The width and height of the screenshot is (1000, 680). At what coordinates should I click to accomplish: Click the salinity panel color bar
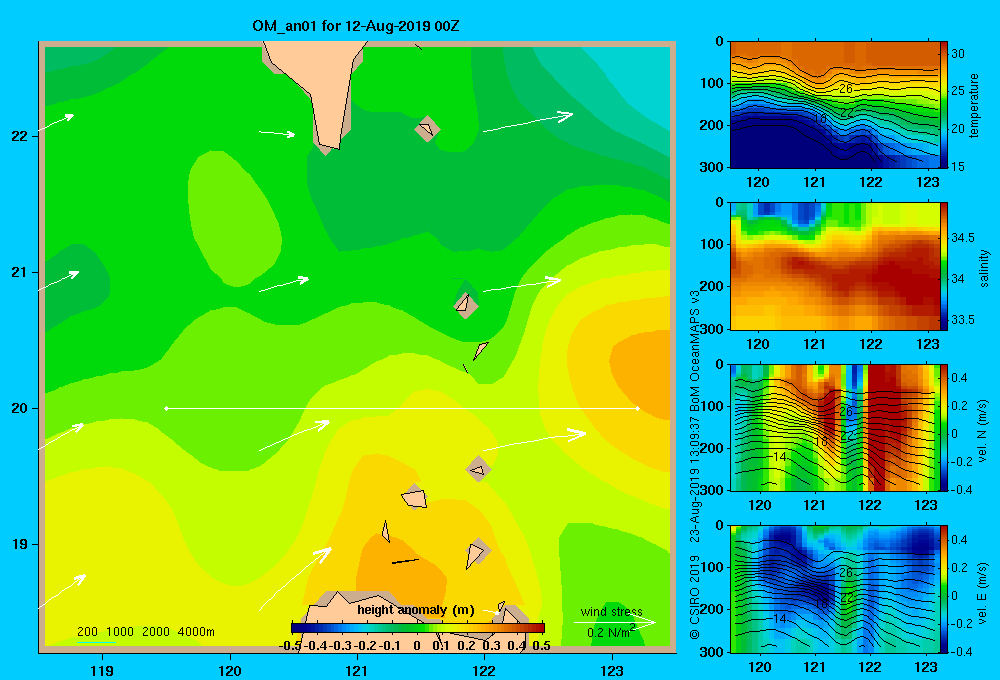[944, 266]
